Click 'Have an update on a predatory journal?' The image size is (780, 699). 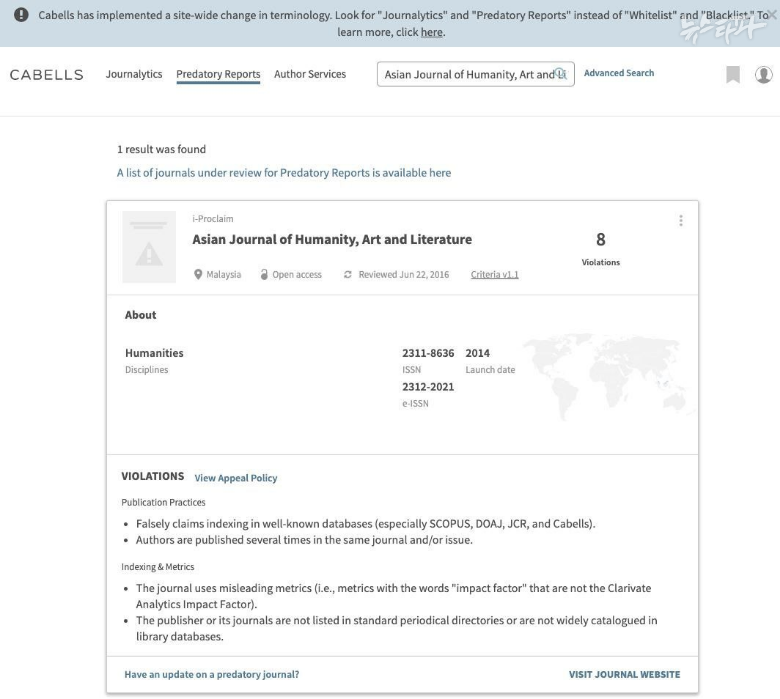pyautogui.click(x=212, y=675)
